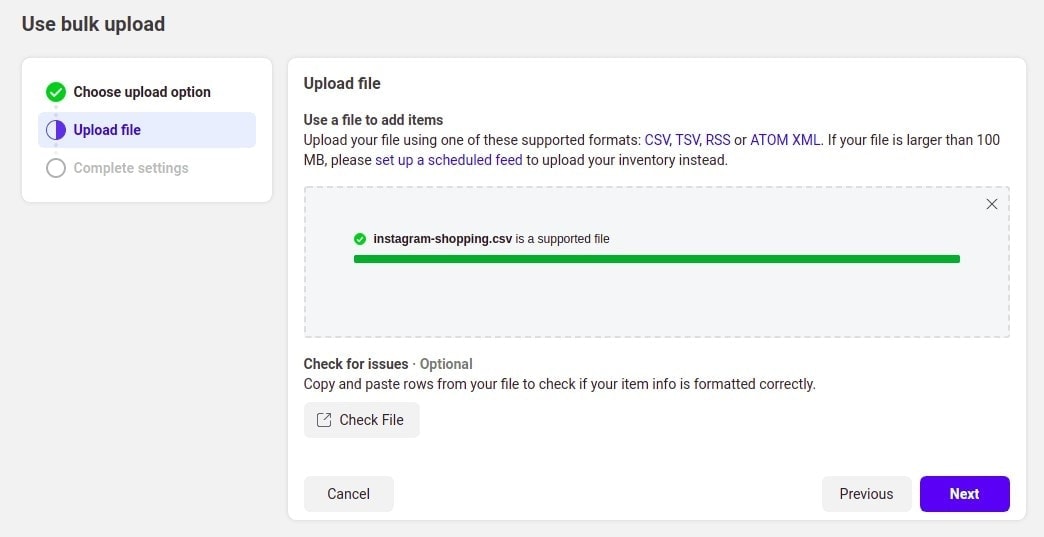Open the CSV format link
Screen dimensions: 1044x537
click(x=657, y=140)
